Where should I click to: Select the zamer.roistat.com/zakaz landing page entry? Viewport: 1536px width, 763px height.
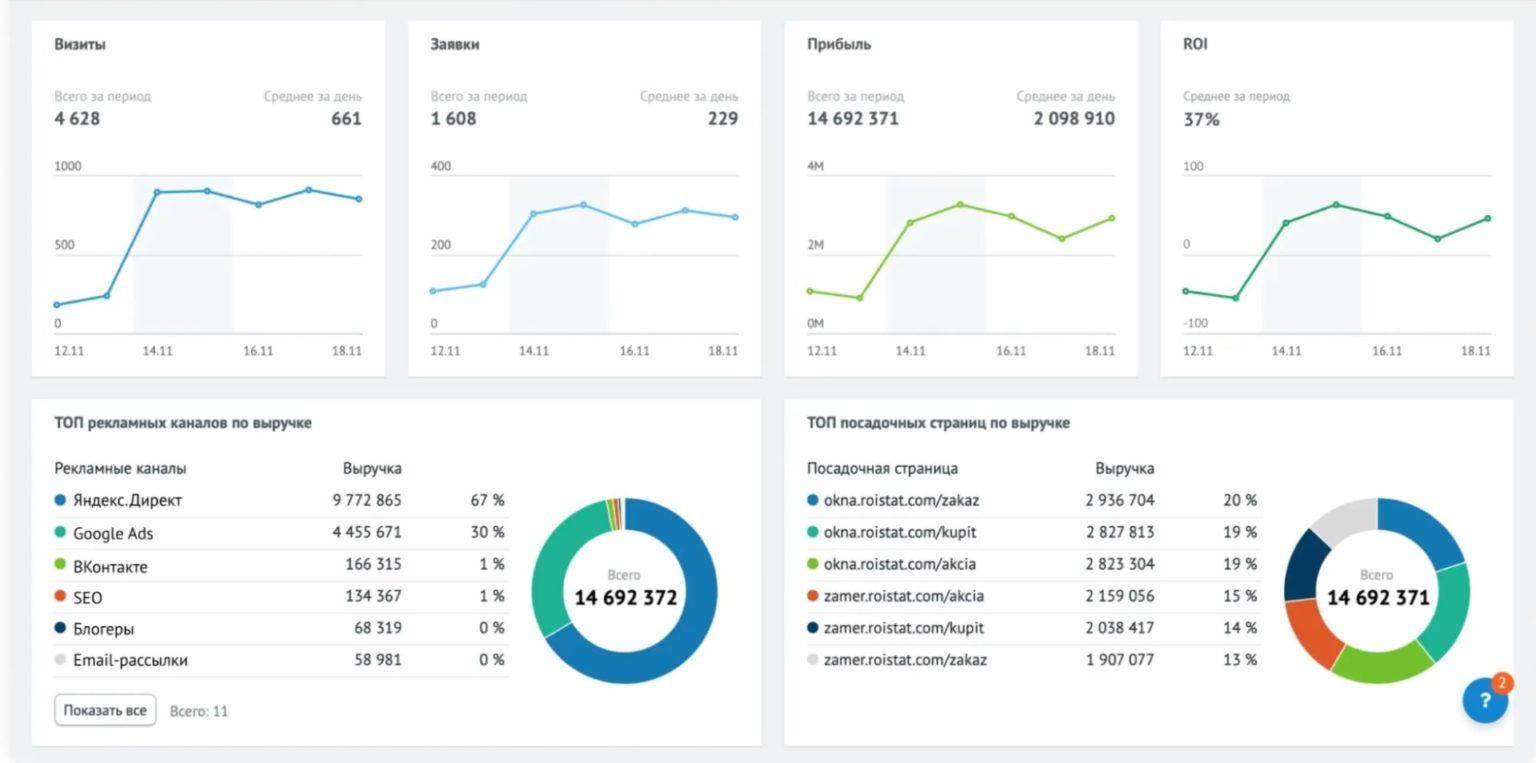(x=905, y=660)
